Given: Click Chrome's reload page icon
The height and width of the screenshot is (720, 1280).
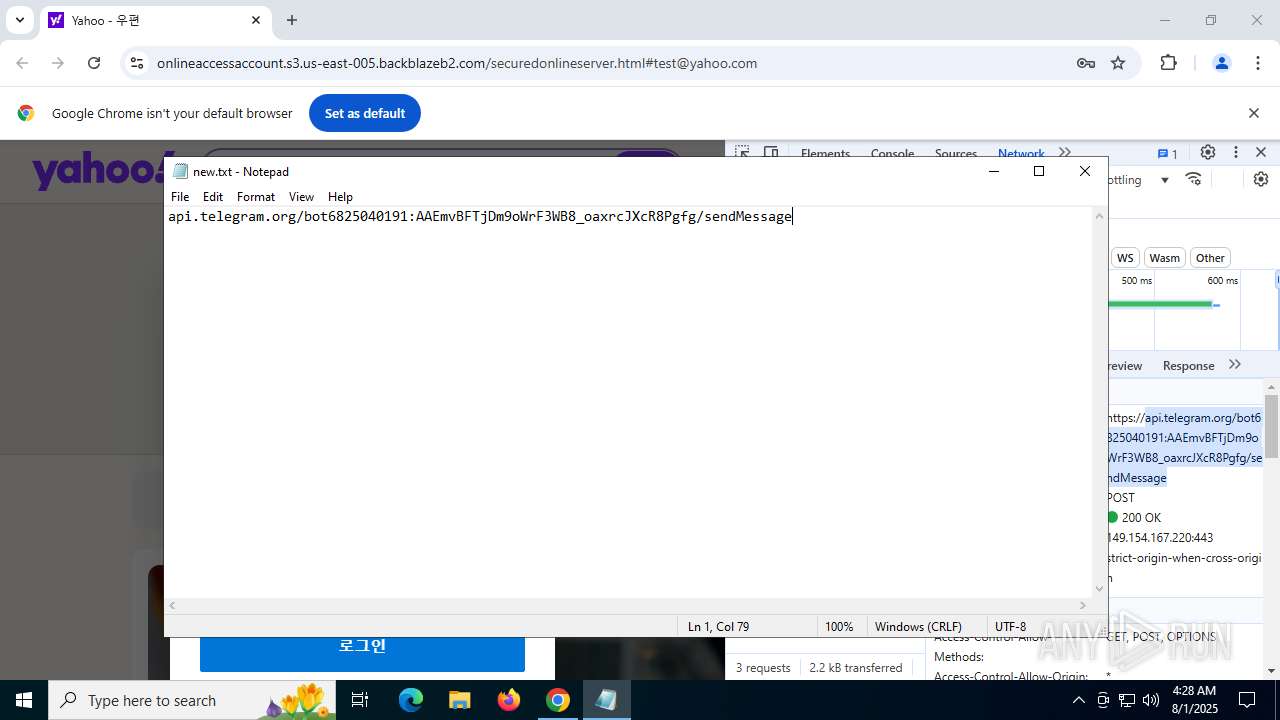Looking at the screenshot, I should (x=94, y=63).
